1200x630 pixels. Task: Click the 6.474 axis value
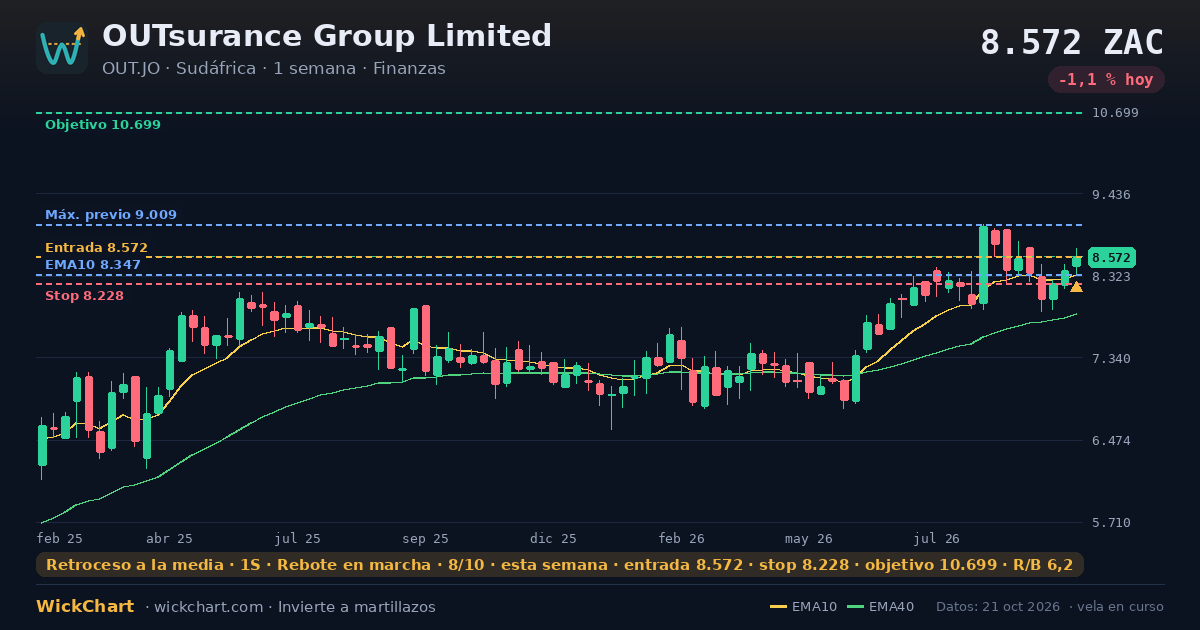pyautogui.click(x=1112, y=441)
